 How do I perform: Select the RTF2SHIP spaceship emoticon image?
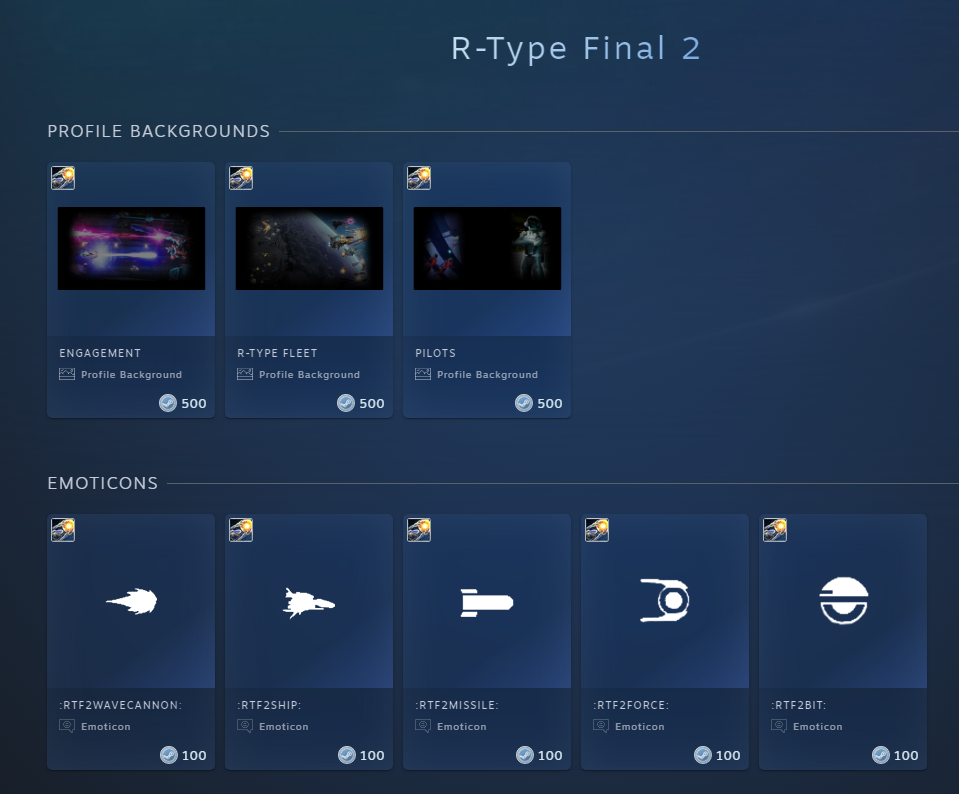[x=309, y=602]
